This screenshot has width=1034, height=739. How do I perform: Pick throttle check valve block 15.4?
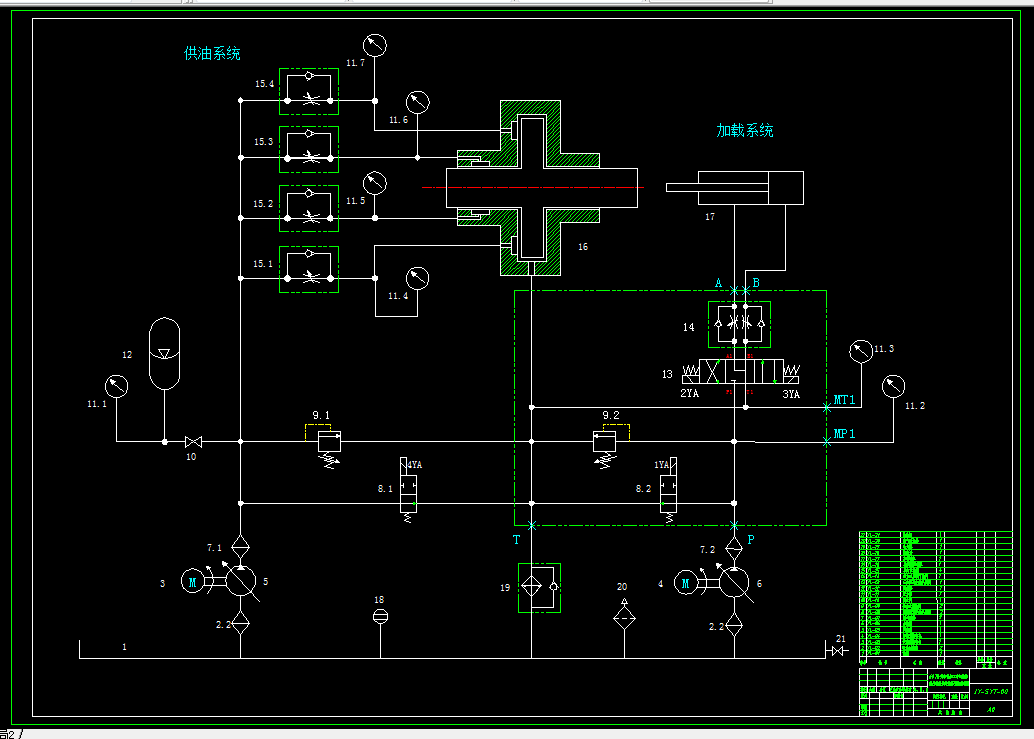309,91
